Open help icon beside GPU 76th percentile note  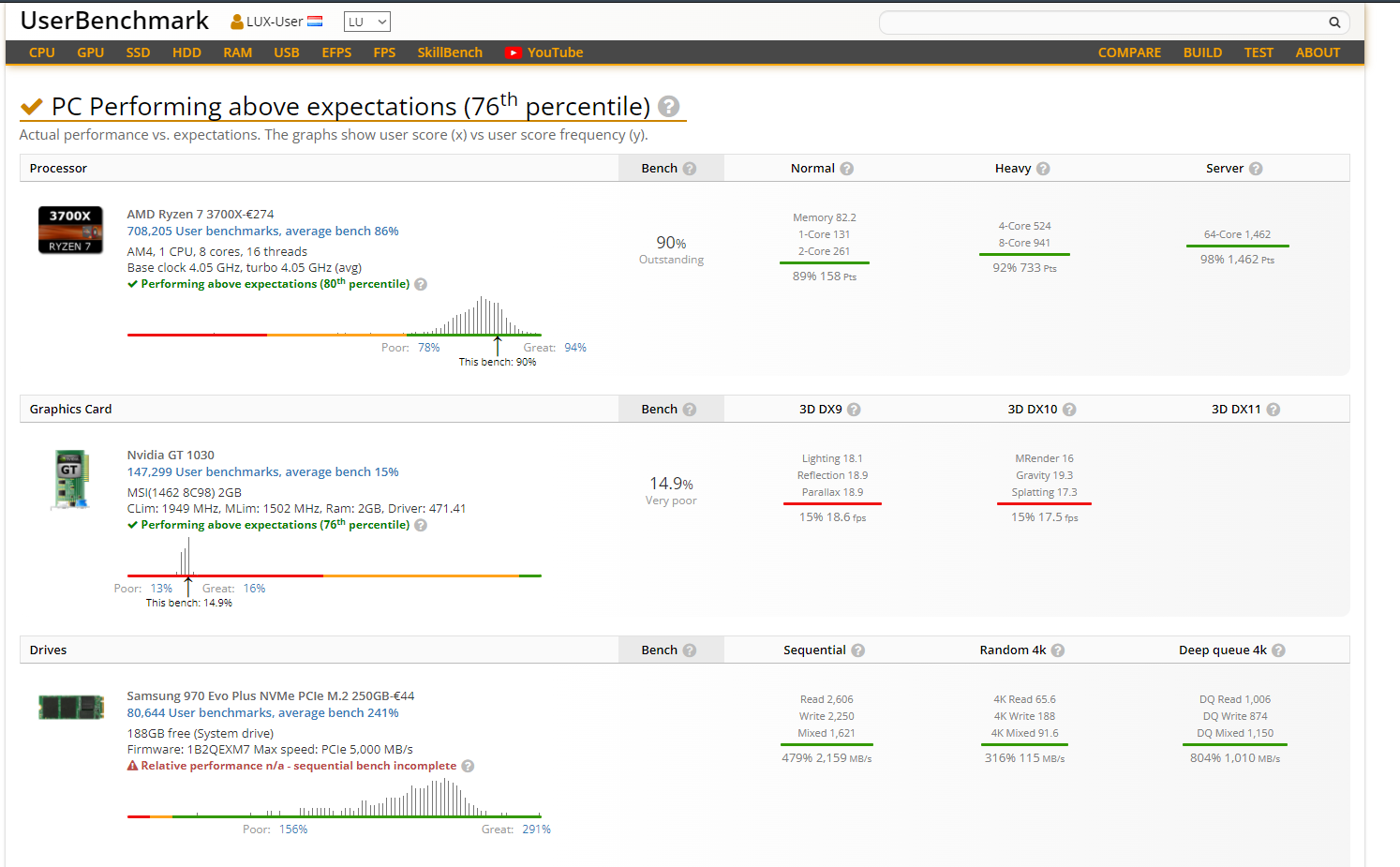pos(421,525)
